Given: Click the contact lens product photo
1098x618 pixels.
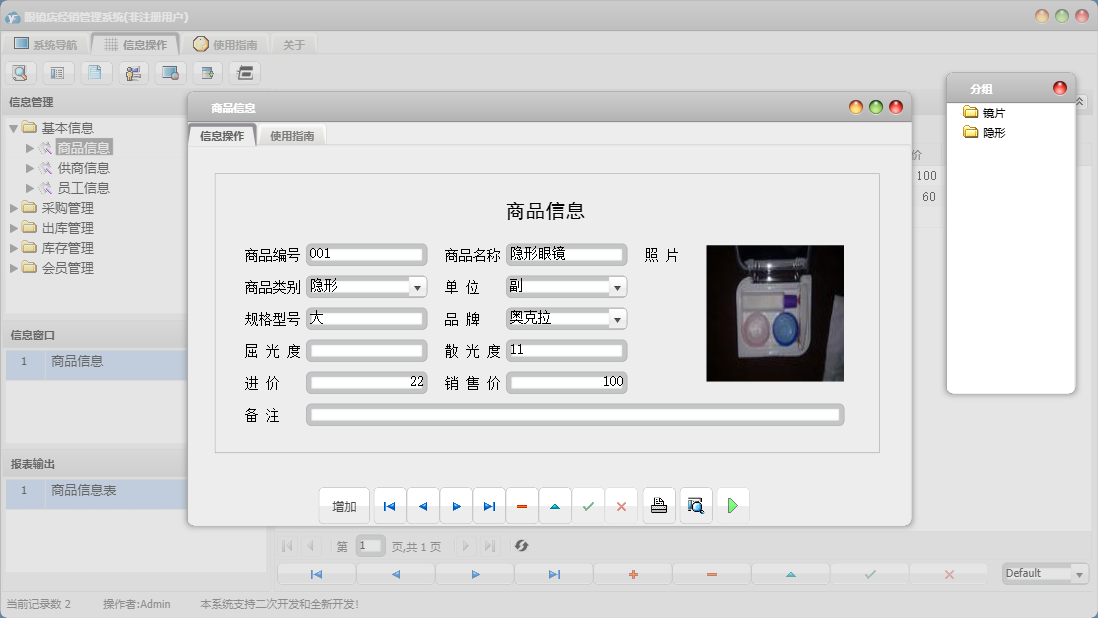Looking at the screenshot, I should [775, 313].
